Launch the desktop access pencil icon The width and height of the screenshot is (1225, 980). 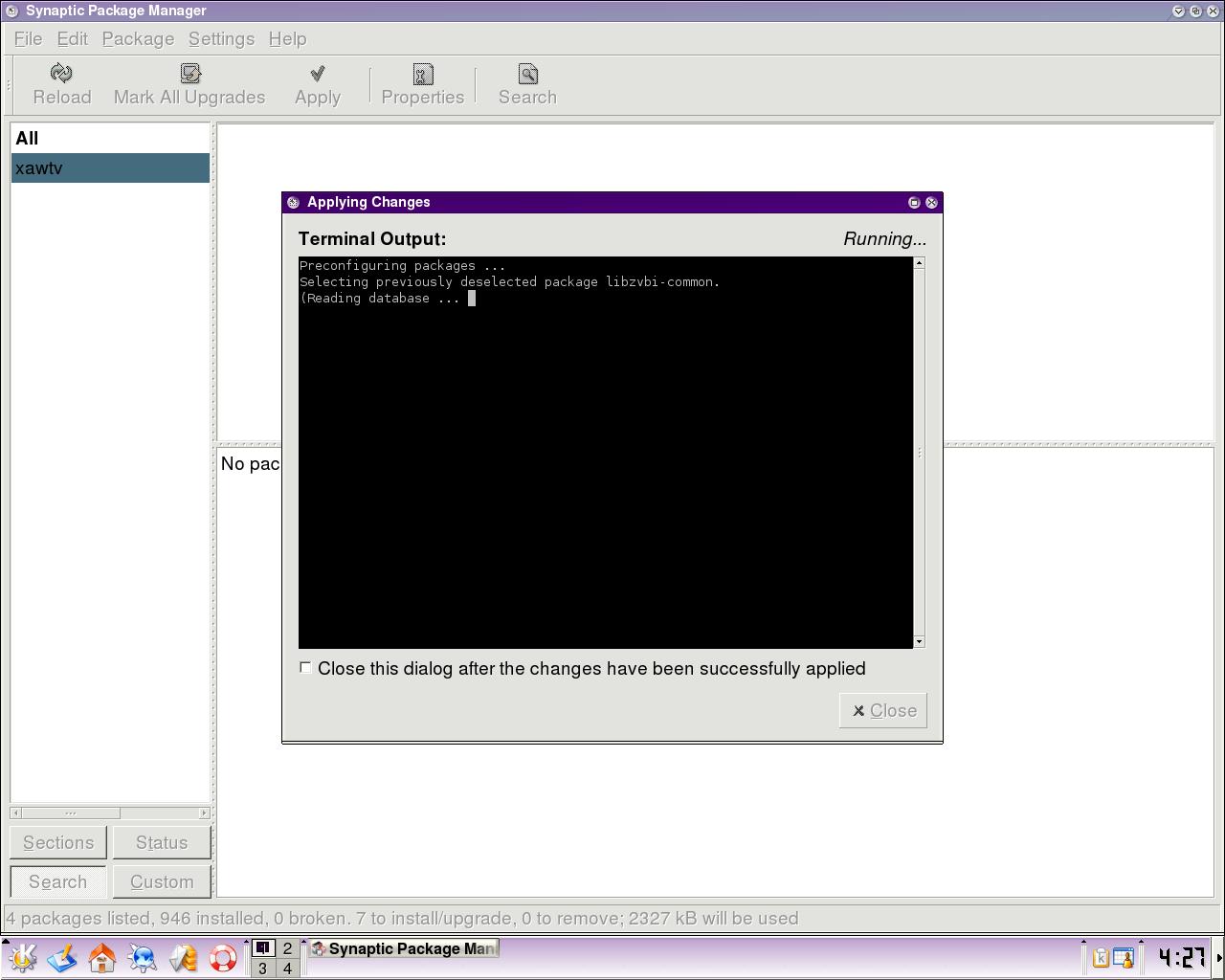pos(62,957)
